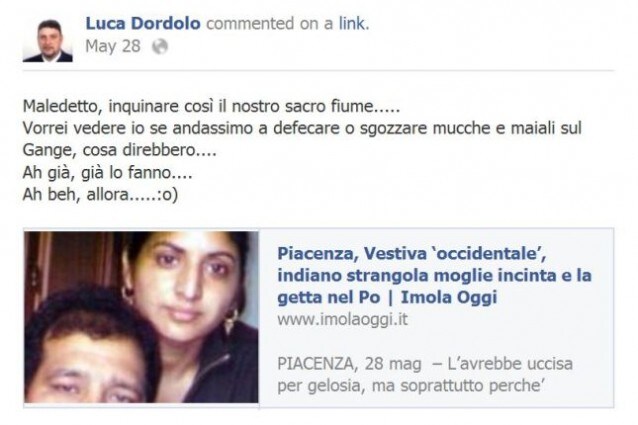Click the globe public privacy icon
Viewport: 638px width, 425px height.
tap(160, 46)
